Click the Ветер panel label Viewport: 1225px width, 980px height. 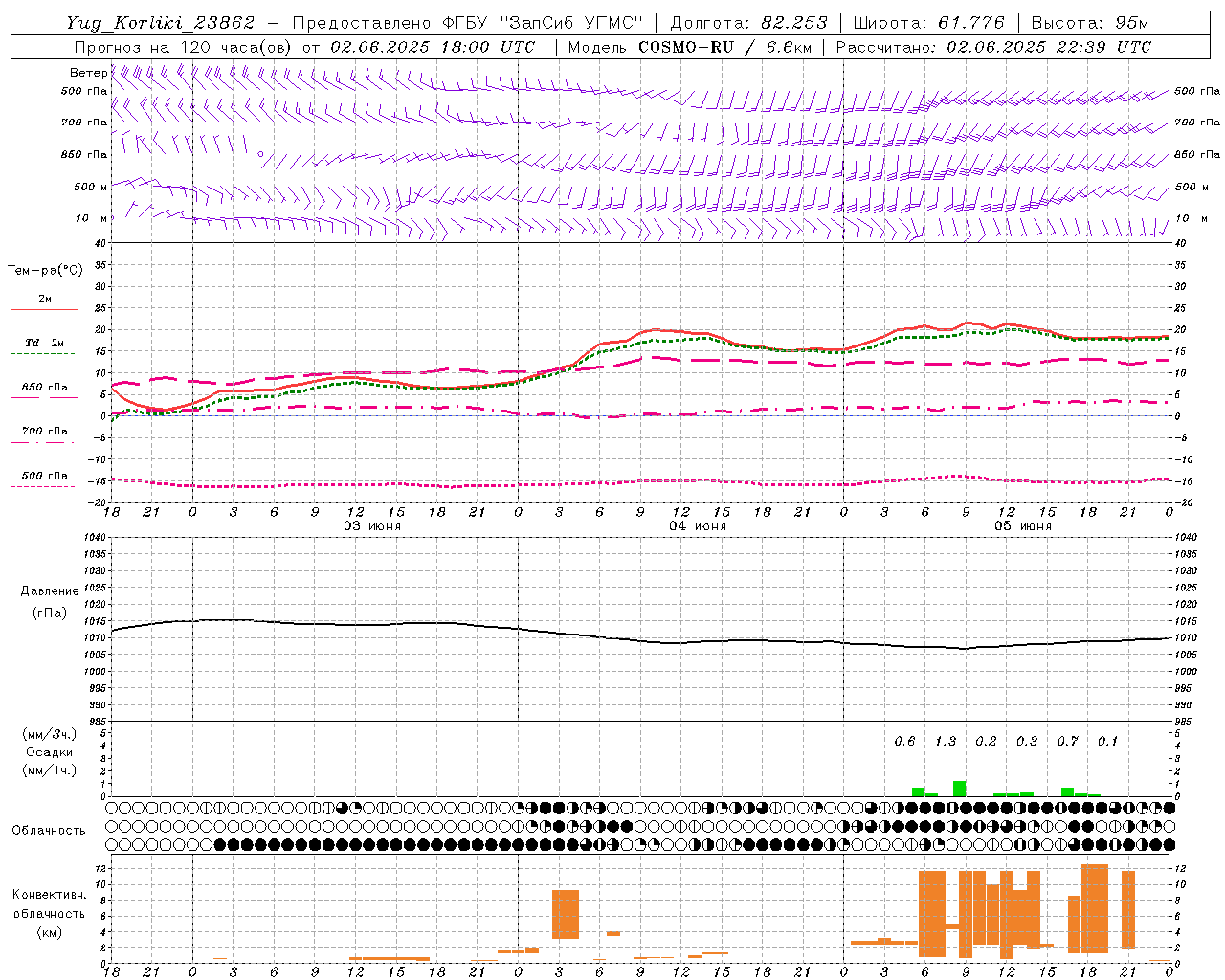88,73
